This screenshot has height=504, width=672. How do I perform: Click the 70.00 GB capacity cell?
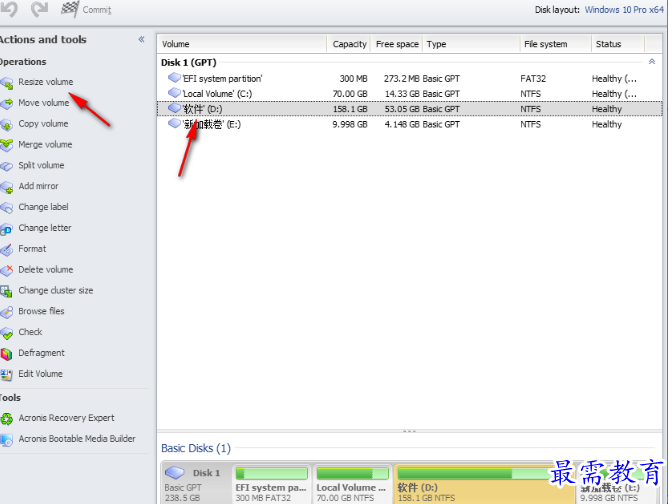pos(350,94)
